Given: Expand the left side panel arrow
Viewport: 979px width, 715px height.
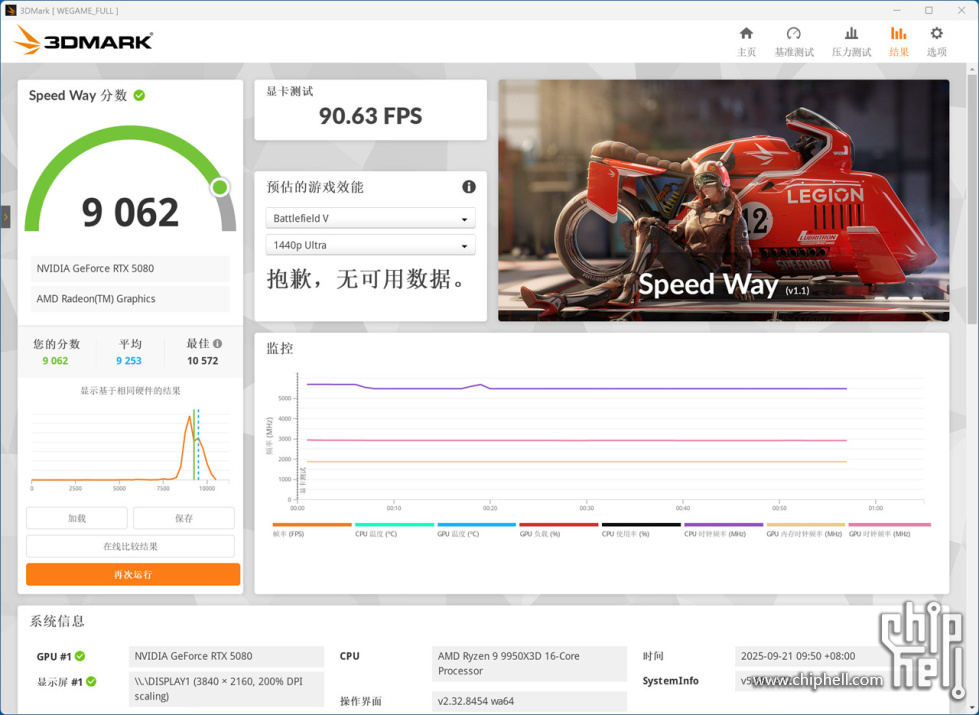Looking at the screenshot, I should [6, 217].
